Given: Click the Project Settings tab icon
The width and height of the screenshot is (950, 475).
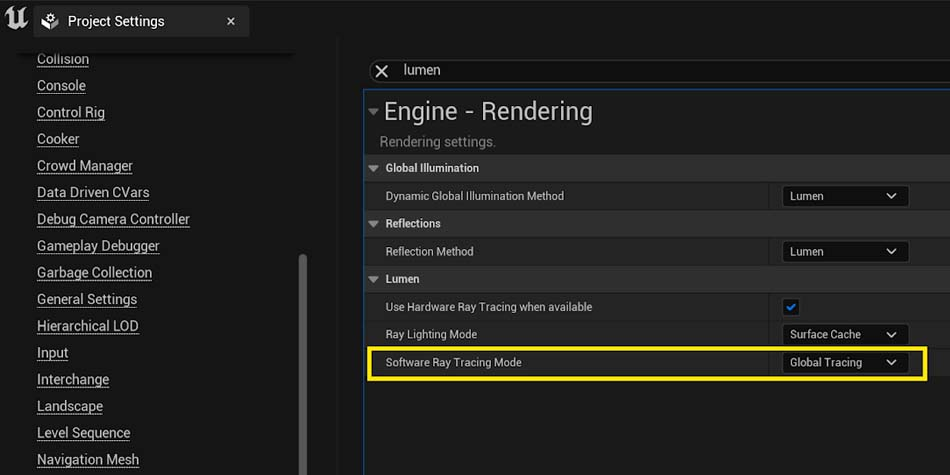Looking at the screenshot, I should [x=50, y=21].
